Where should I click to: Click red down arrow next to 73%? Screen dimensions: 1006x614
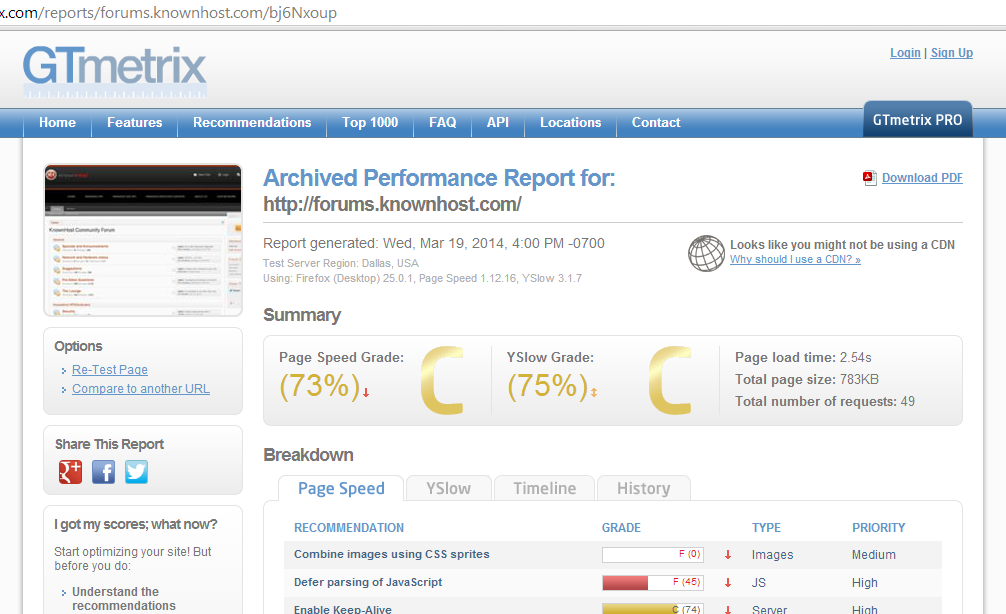(x=366, y=393)
